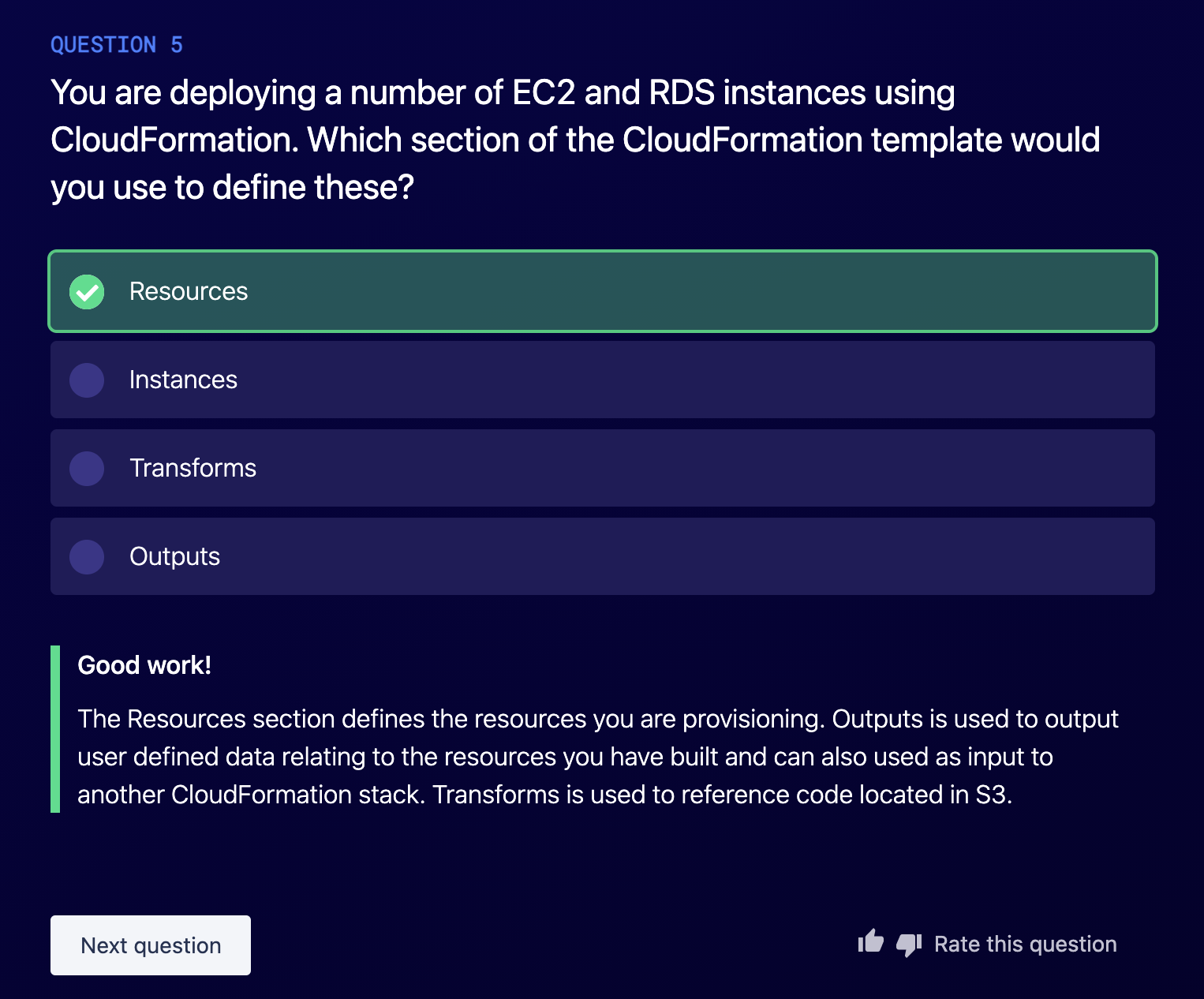Click the QUESTION 5 heading

coord(117,45)
